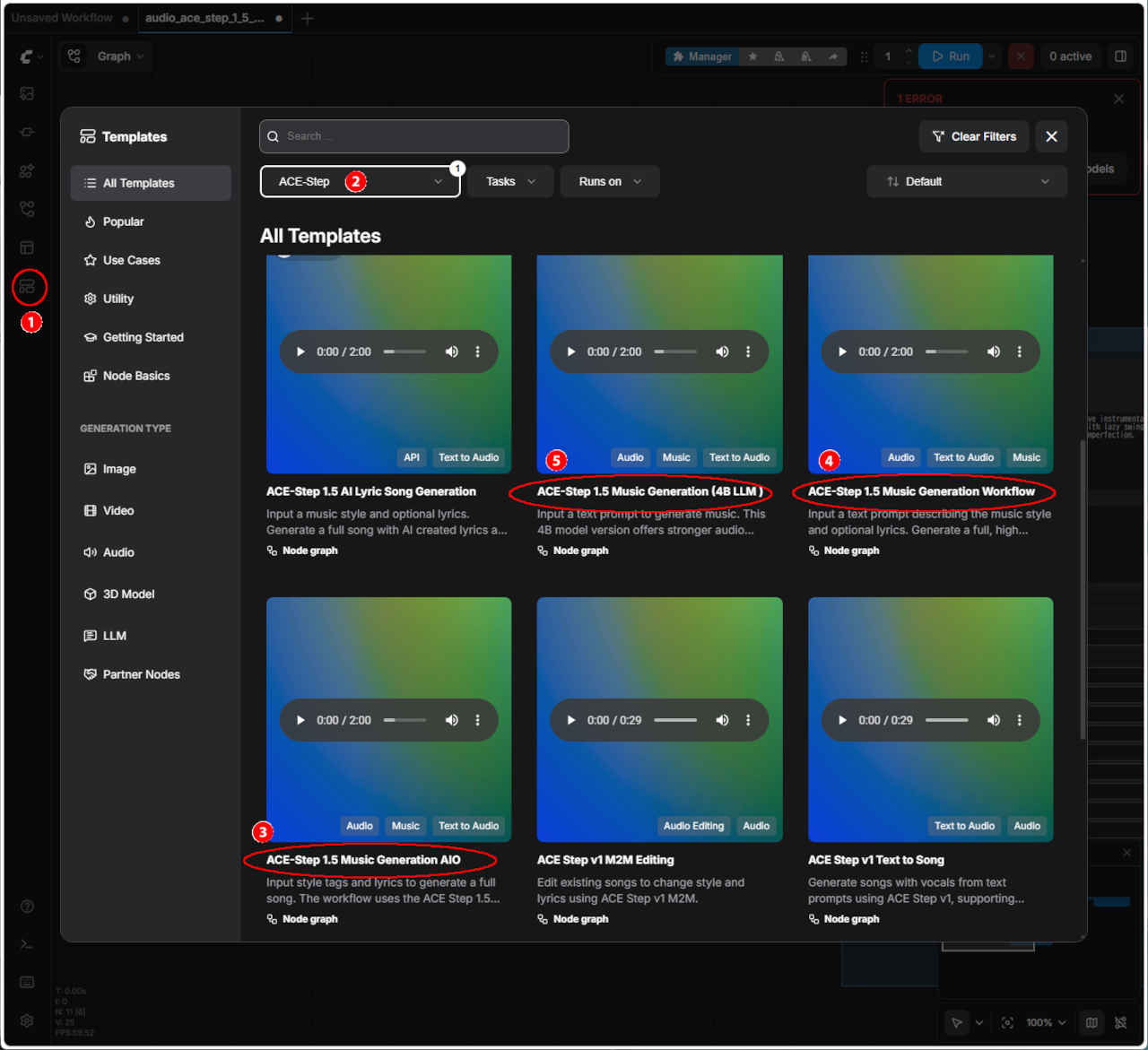Click the Run button

(950, 56)
